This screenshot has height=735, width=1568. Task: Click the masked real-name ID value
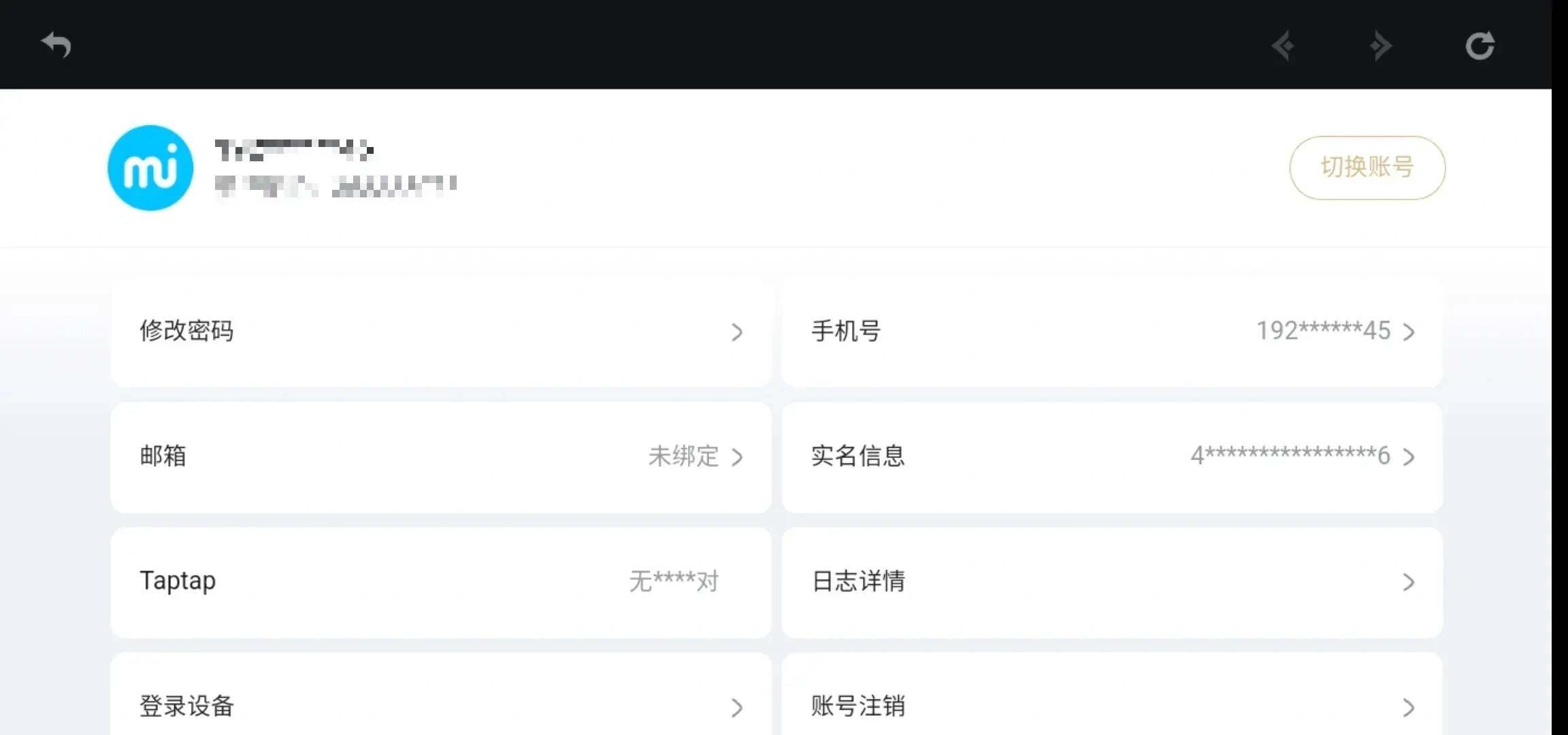point(1290,455)
